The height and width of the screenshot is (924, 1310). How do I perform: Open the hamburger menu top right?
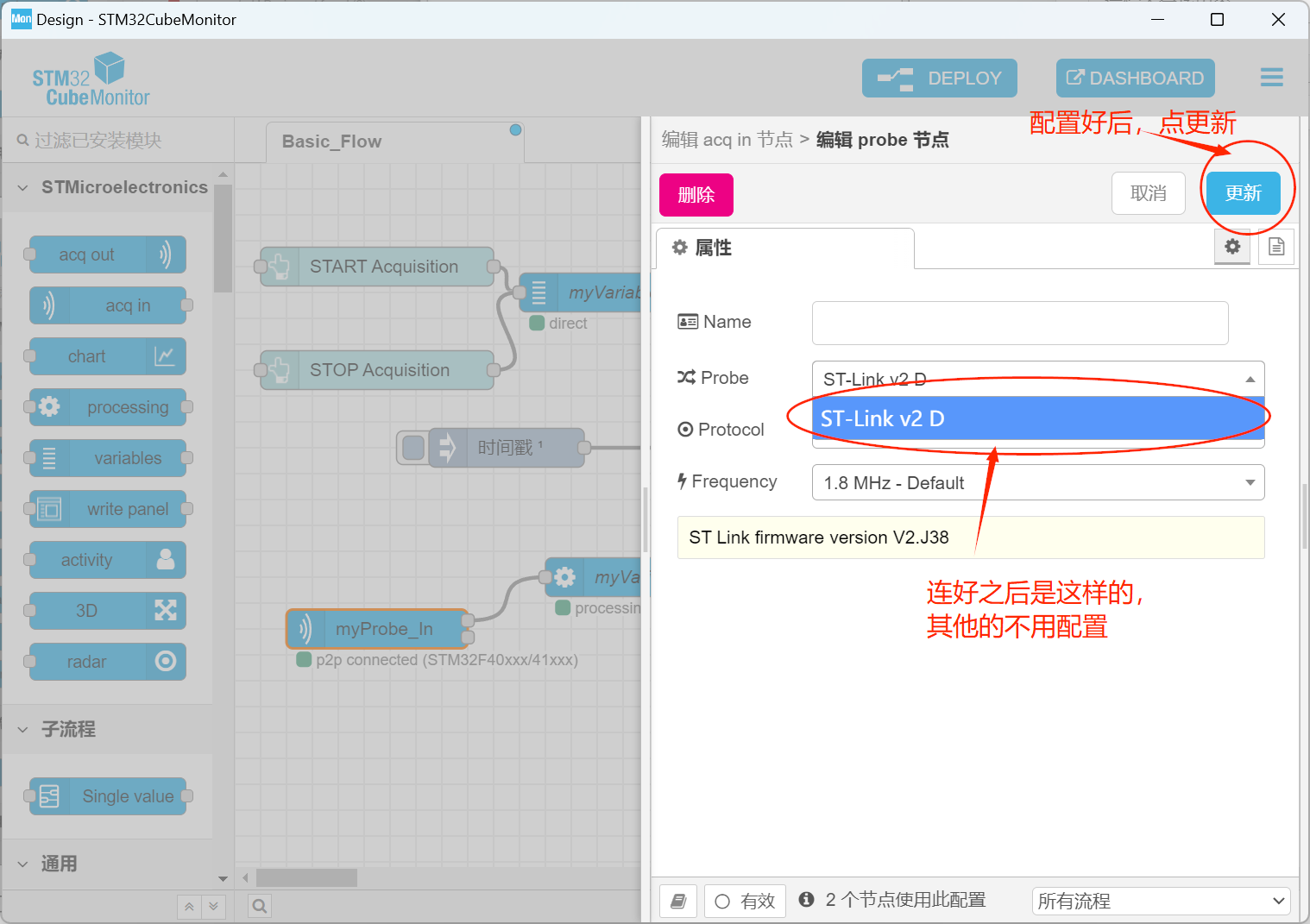[x=1271, y=78]
